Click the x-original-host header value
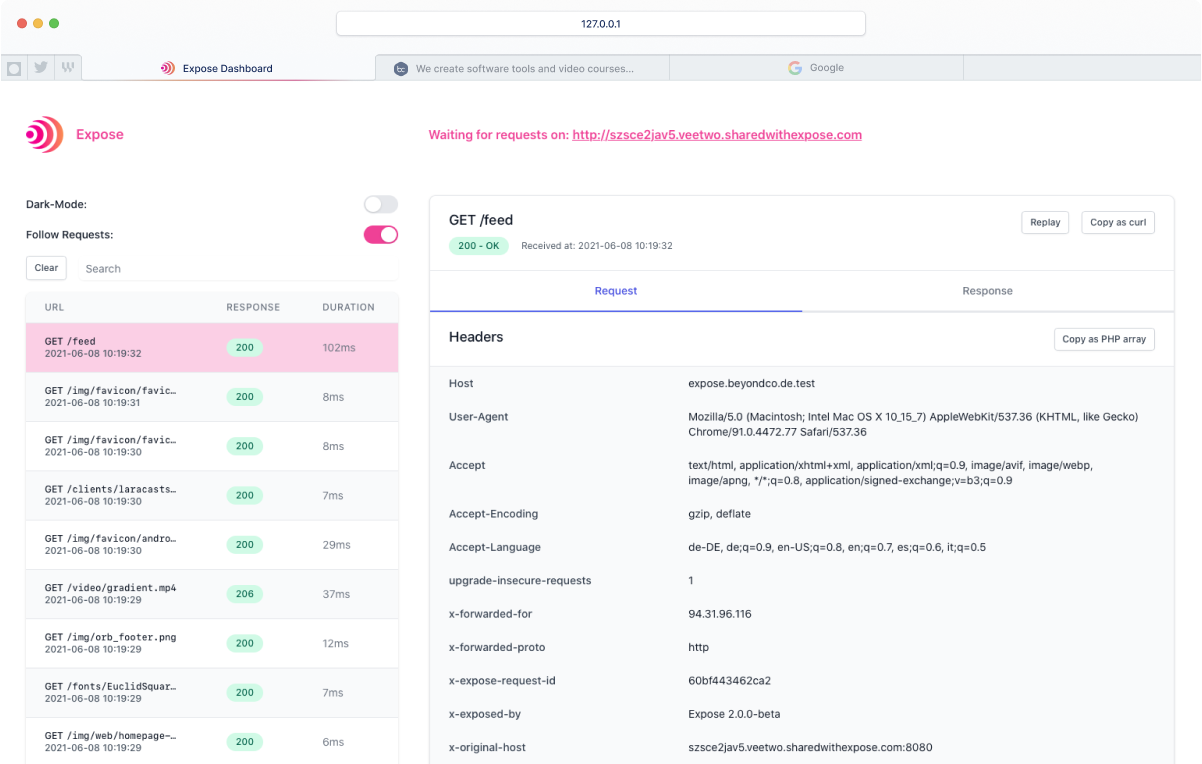 tap(810, 747)
